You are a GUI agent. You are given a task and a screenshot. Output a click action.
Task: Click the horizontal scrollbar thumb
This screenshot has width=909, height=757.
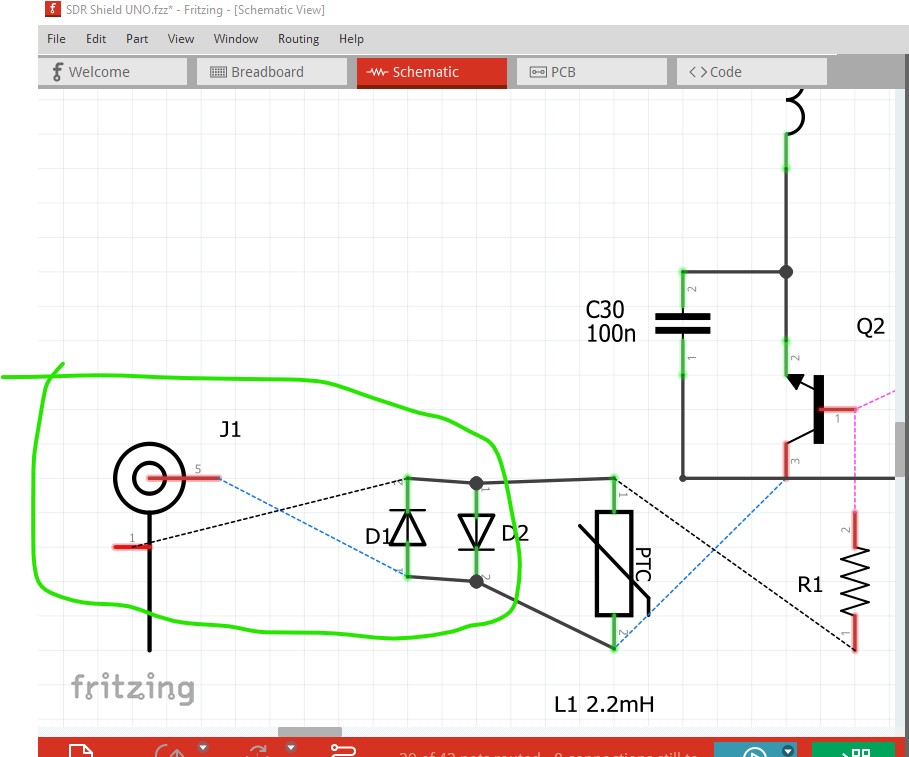[x=310, y=731]
